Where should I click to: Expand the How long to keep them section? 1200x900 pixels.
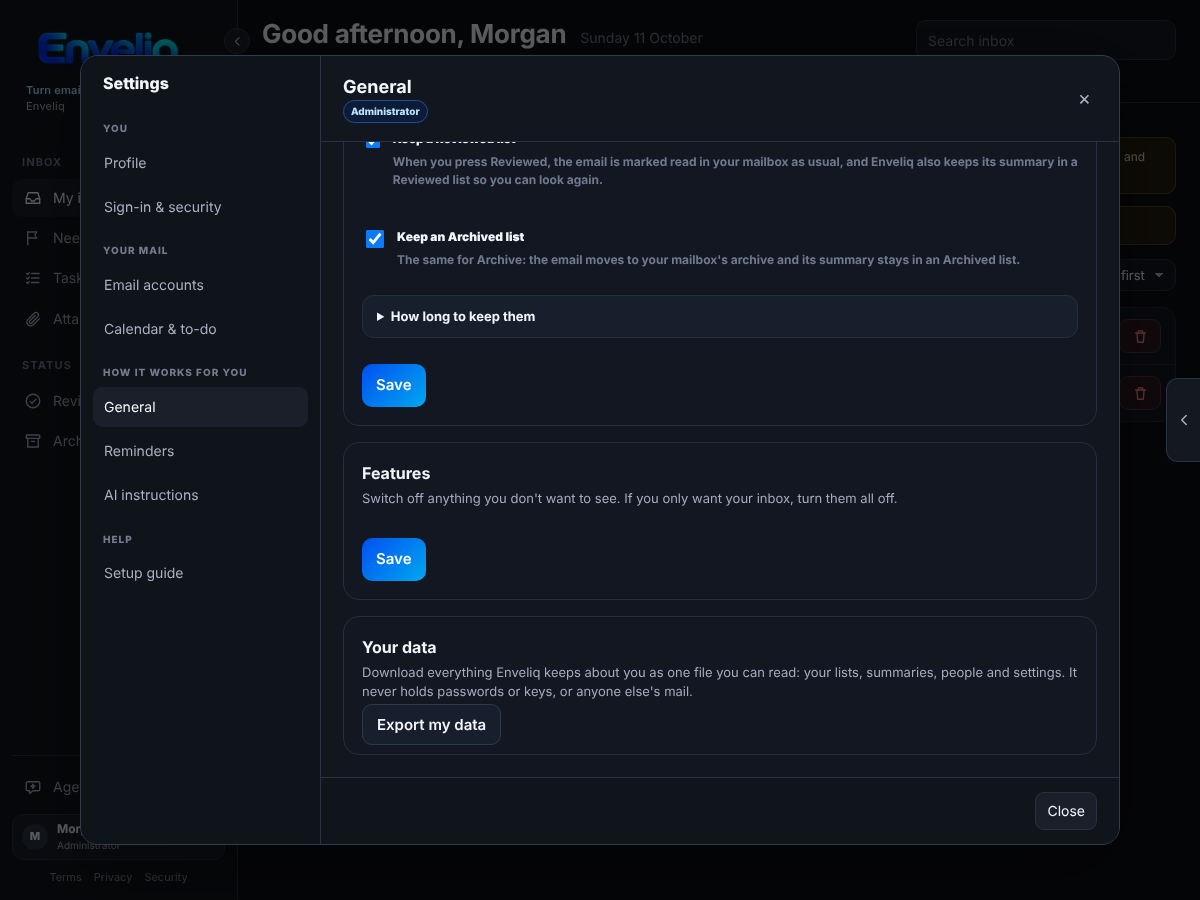point(720,316)
